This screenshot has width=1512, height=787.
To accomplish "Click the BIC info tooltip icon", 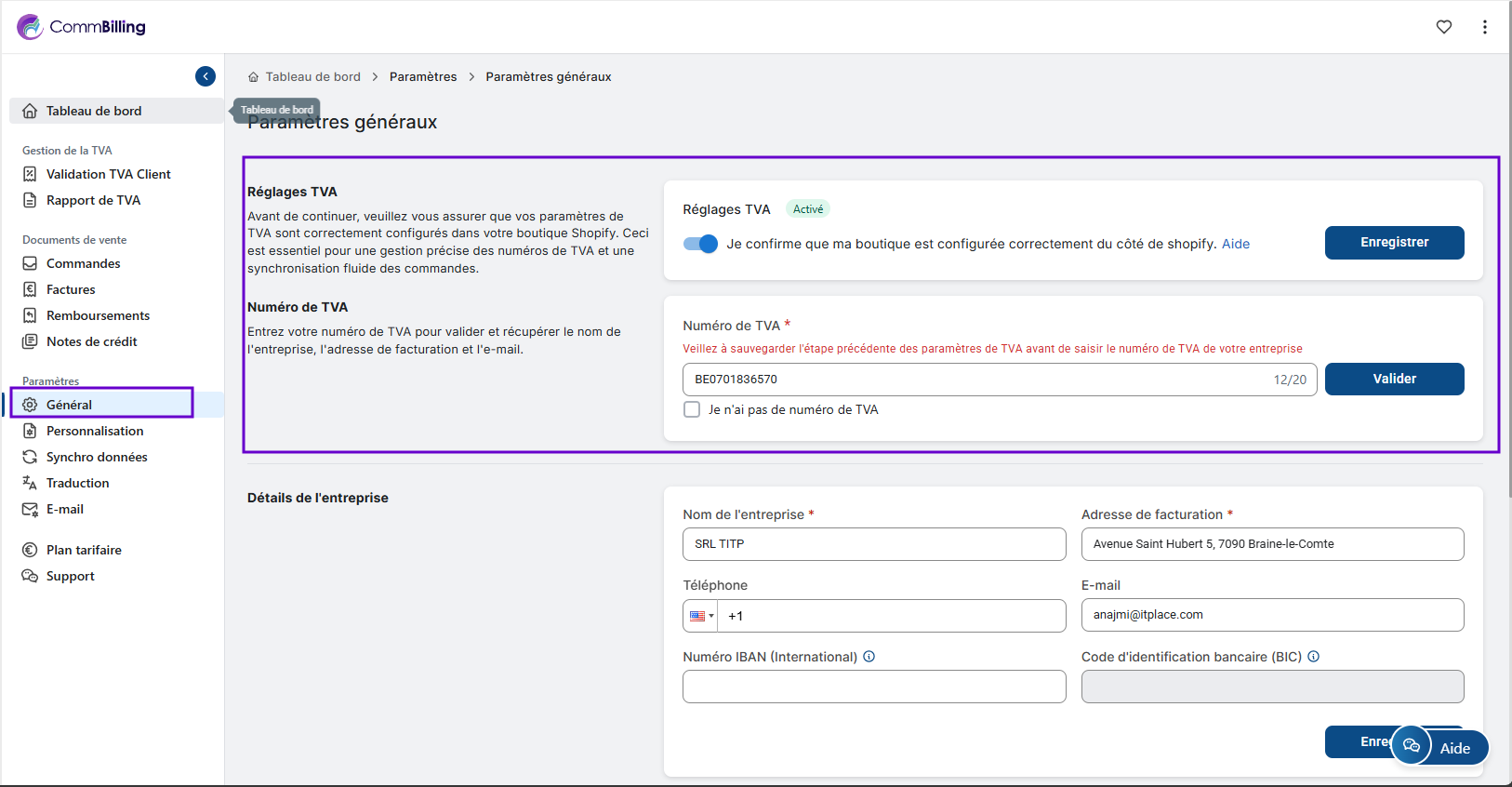I will tap(1313, 657).
